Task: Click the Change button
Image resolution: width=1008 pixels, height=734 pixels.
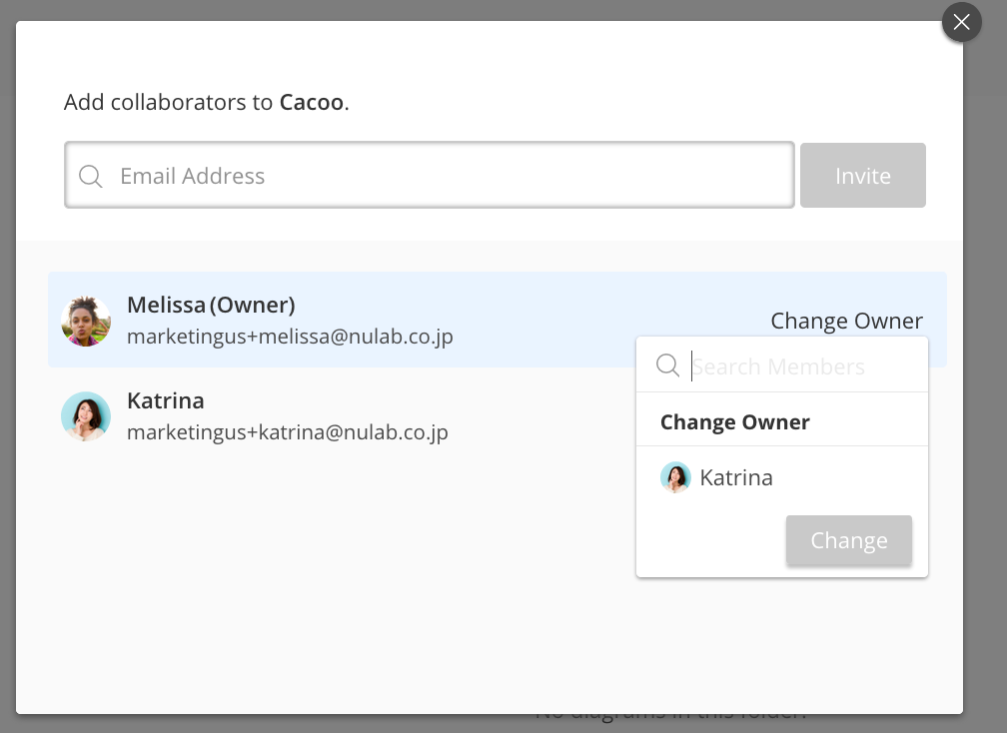Action: tap(849, 540)
